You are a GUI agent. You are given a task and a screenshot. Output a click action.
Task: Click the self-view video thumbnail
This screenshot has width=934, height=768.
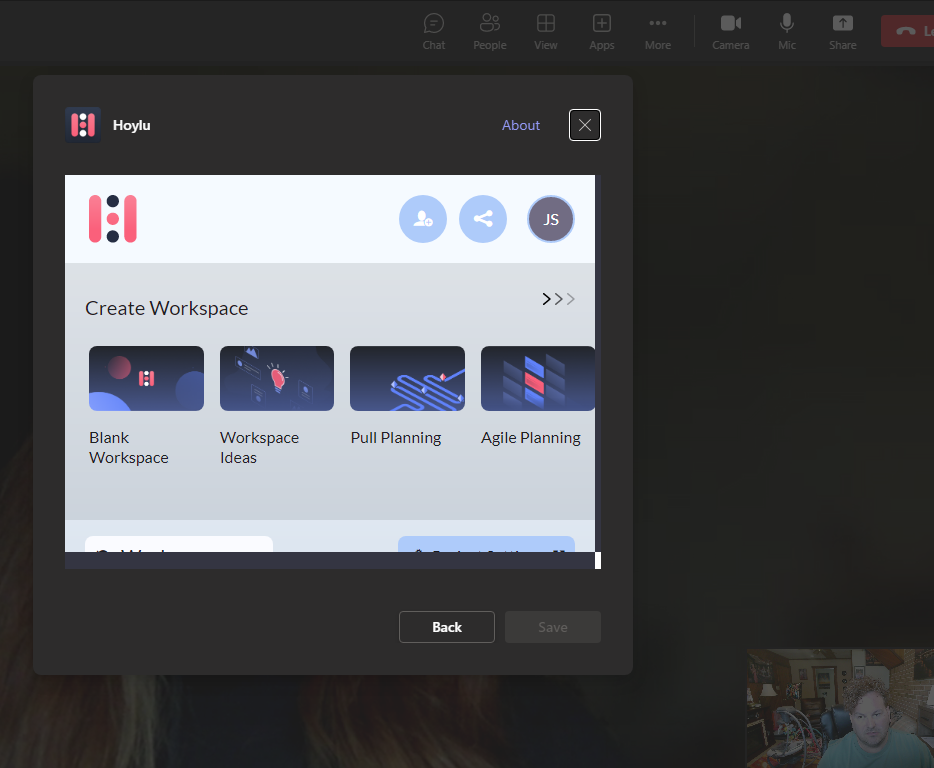point(840,708)
